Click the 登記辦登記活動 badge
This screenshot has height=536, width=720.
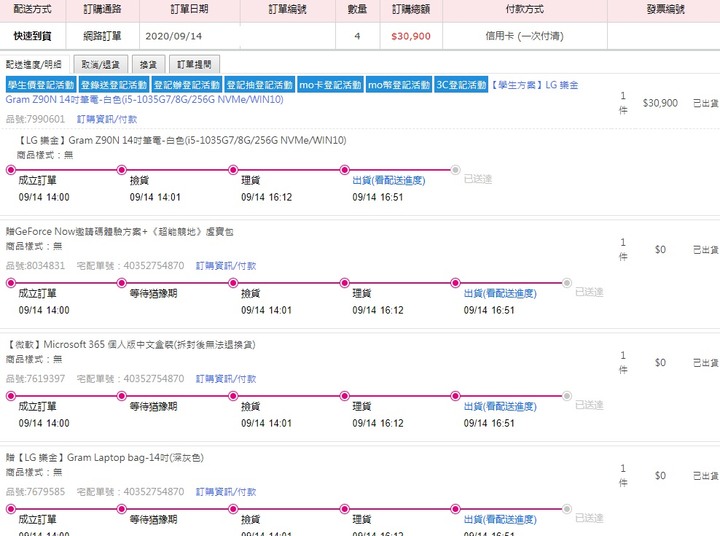pyautogui.click(x=187, y=85)
